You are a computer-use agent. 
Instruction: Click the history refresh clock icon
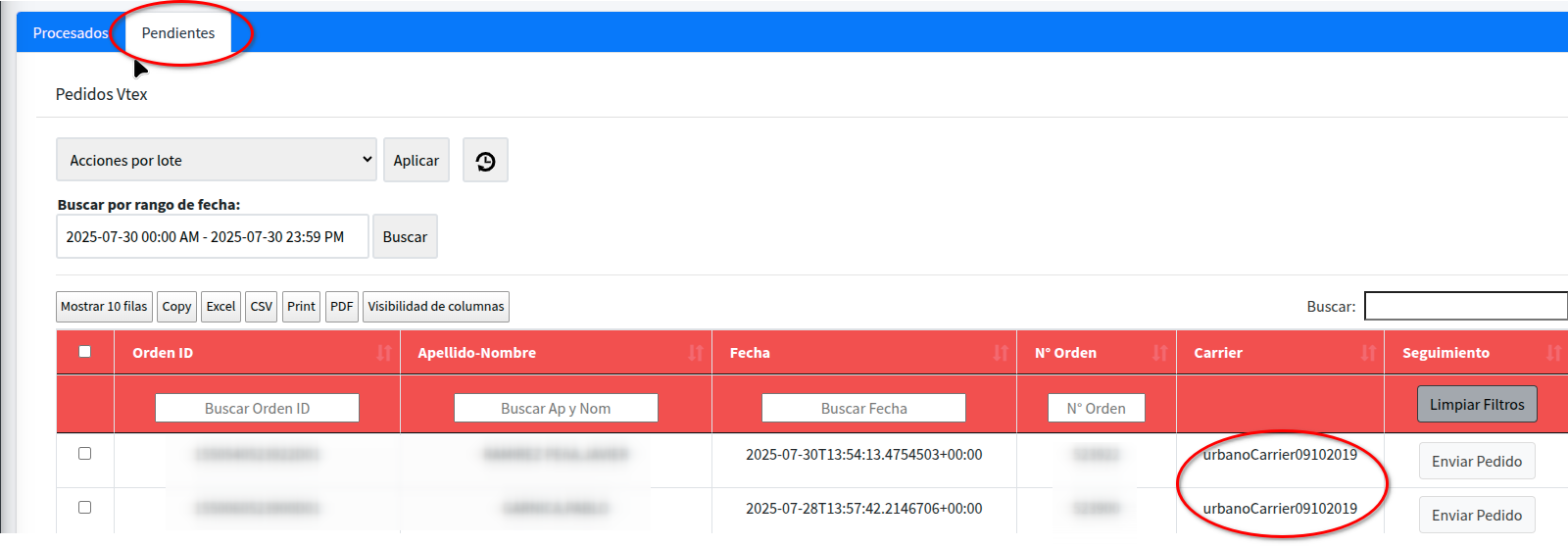(485, 161)
